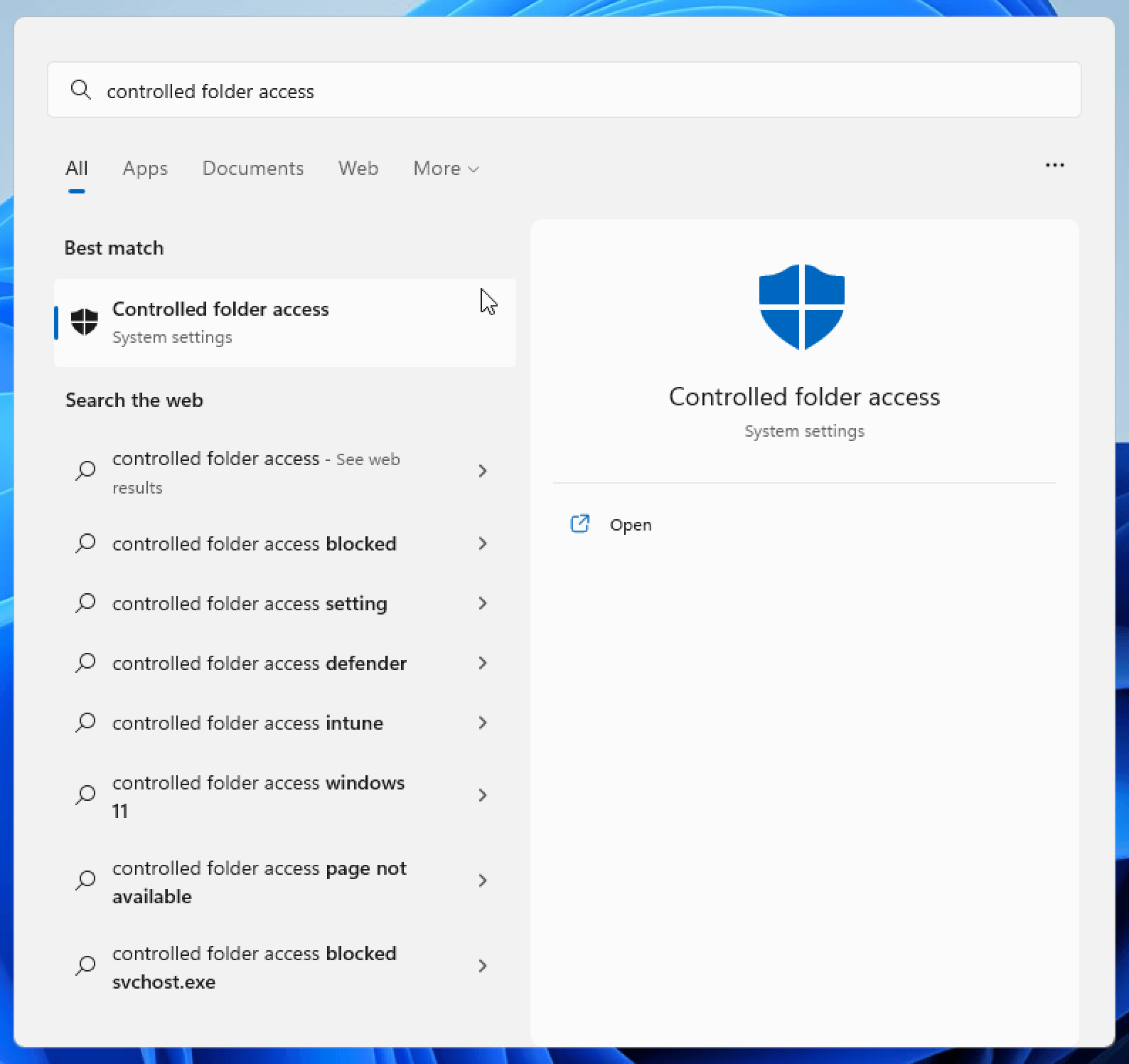1129x1064 pixels.
Task: Switch to the Documents tab
Action: point(253,169)
